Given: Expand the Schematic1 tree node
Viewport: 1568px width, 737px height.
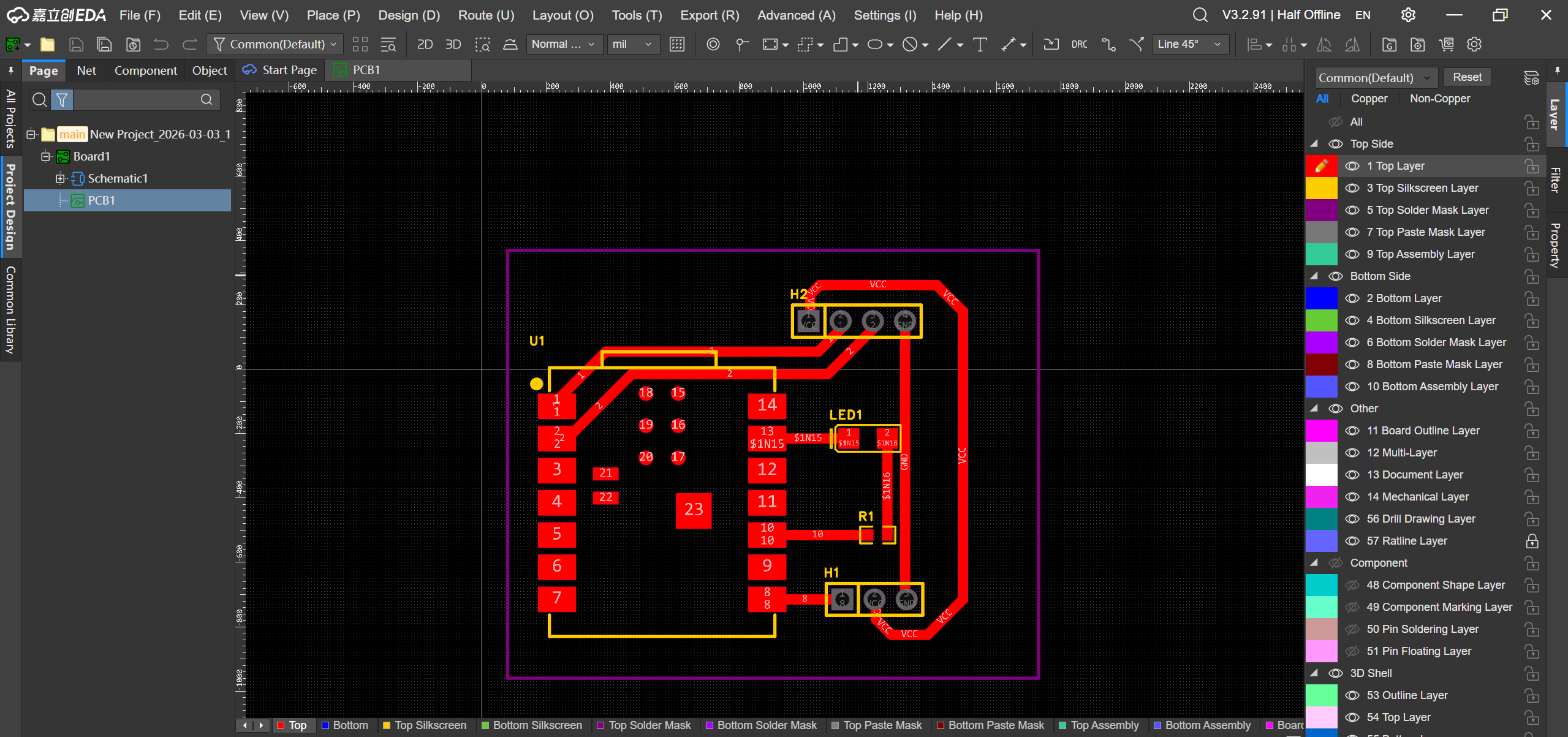Looking at the screenshot, I should click(x=60, y=178).
